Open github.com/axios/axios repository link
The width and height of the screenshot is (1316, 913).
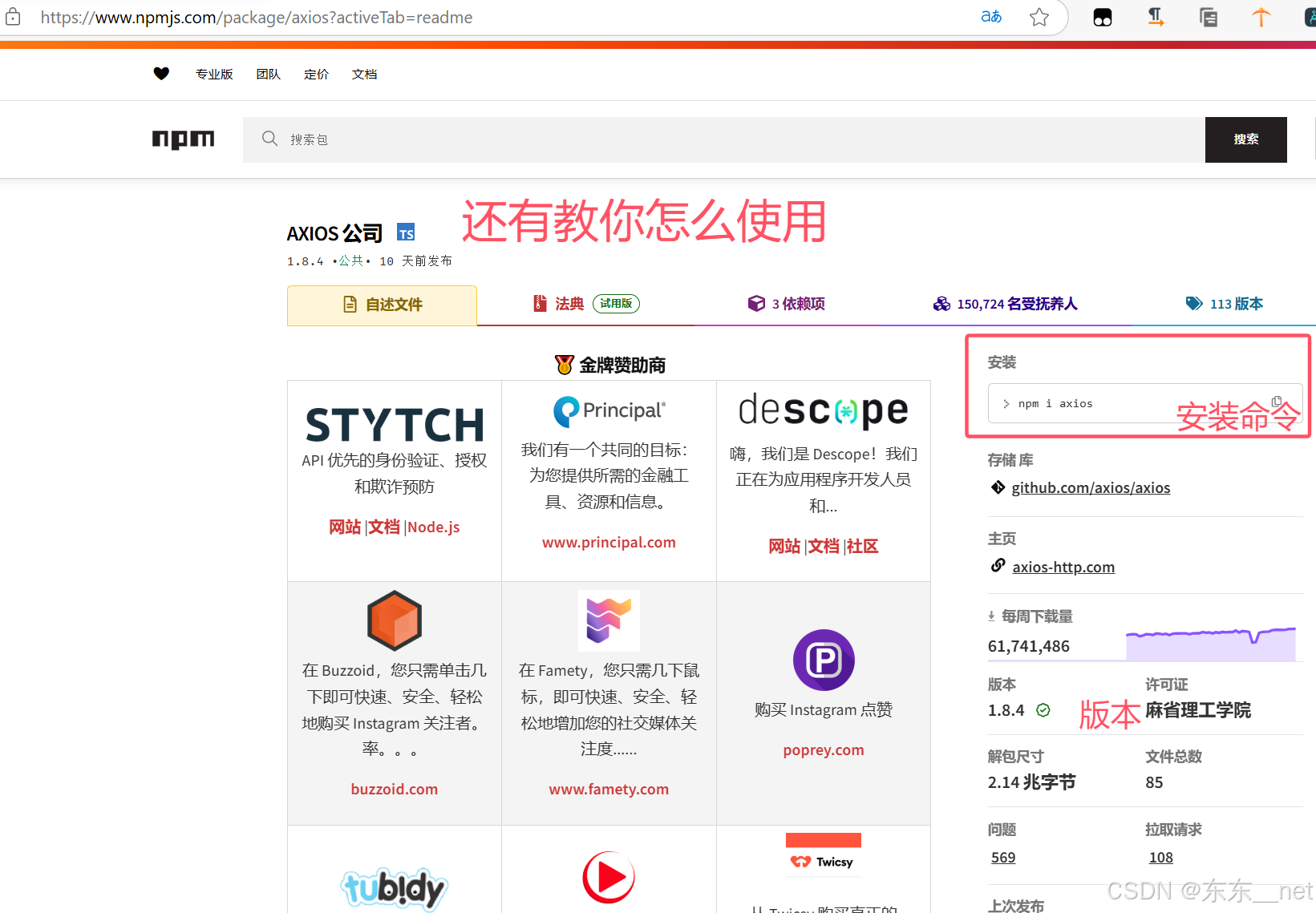point(1091,487)
